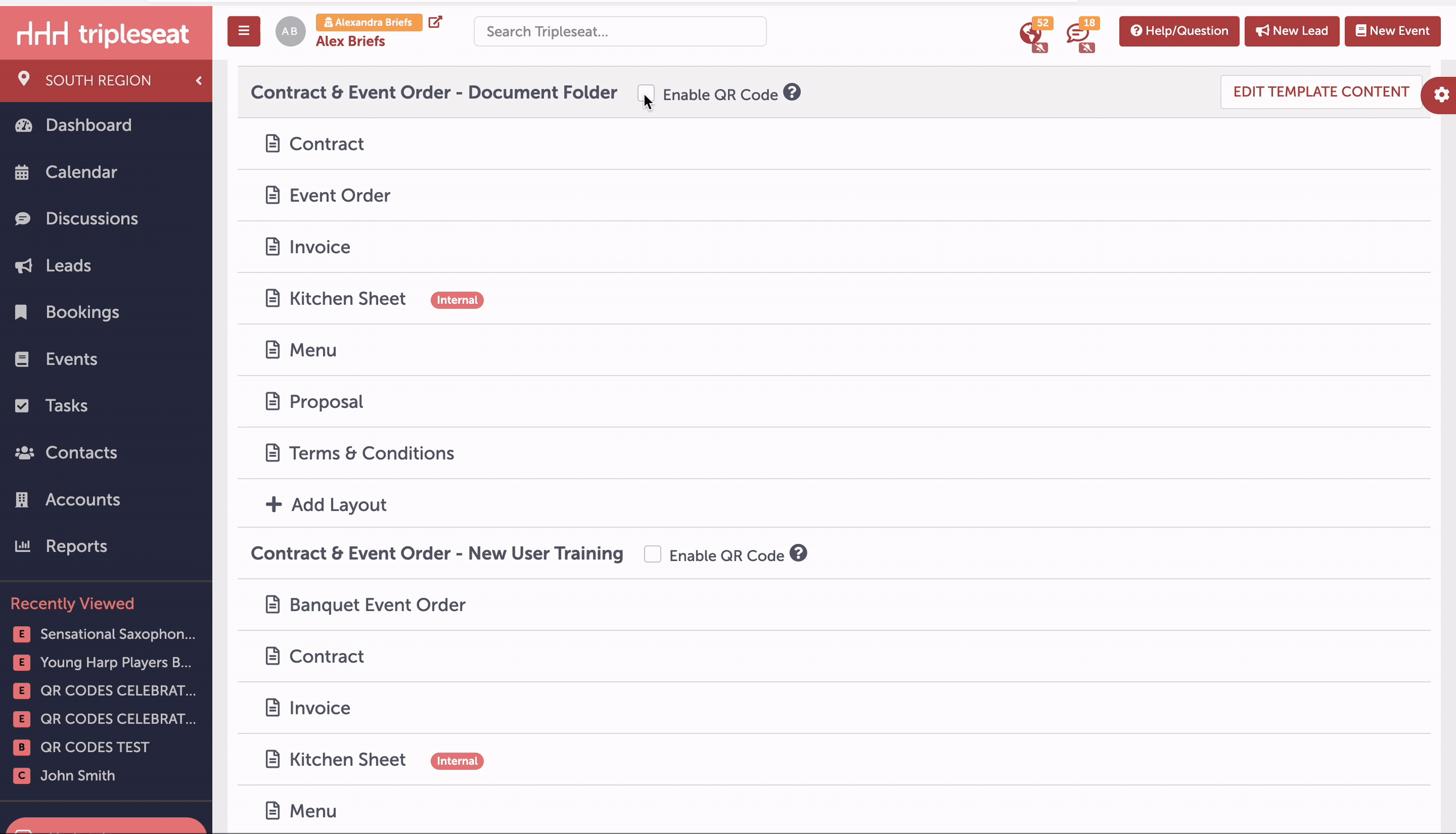Click the South Region location pin icon

(23, 79)
